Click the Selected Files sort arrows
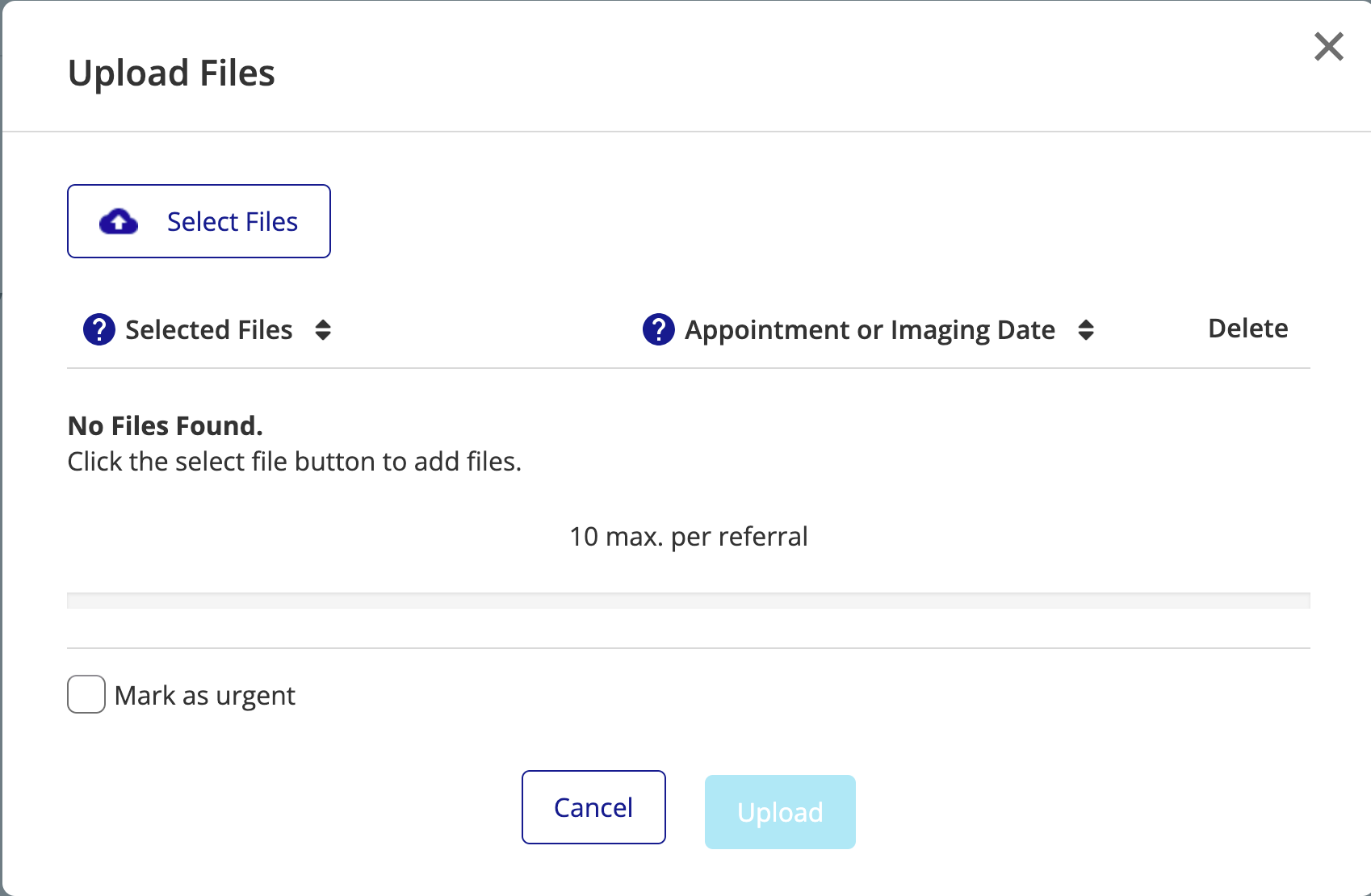Screen dimensions: 1371x896 click(x=324, y=329)
